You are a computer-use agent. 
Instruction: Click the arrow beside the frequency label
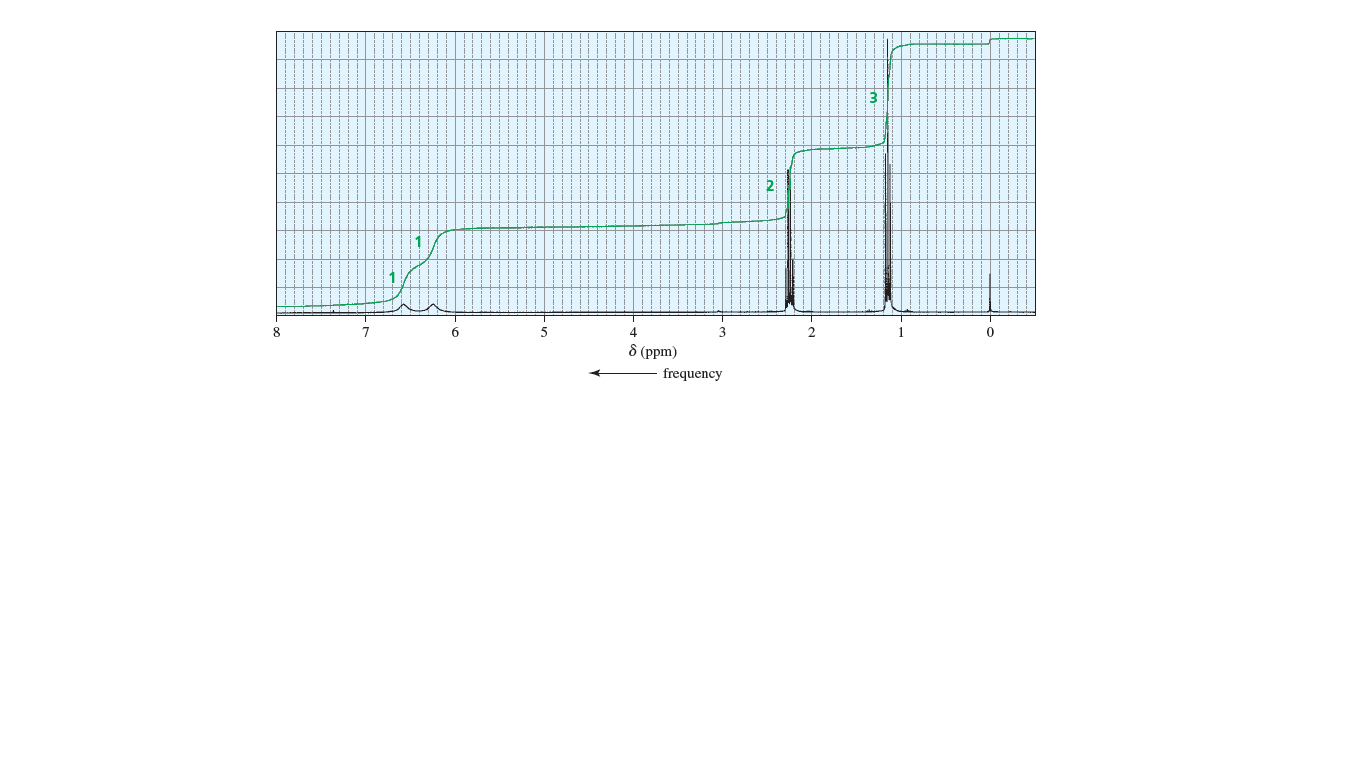(x=623, y=373)
